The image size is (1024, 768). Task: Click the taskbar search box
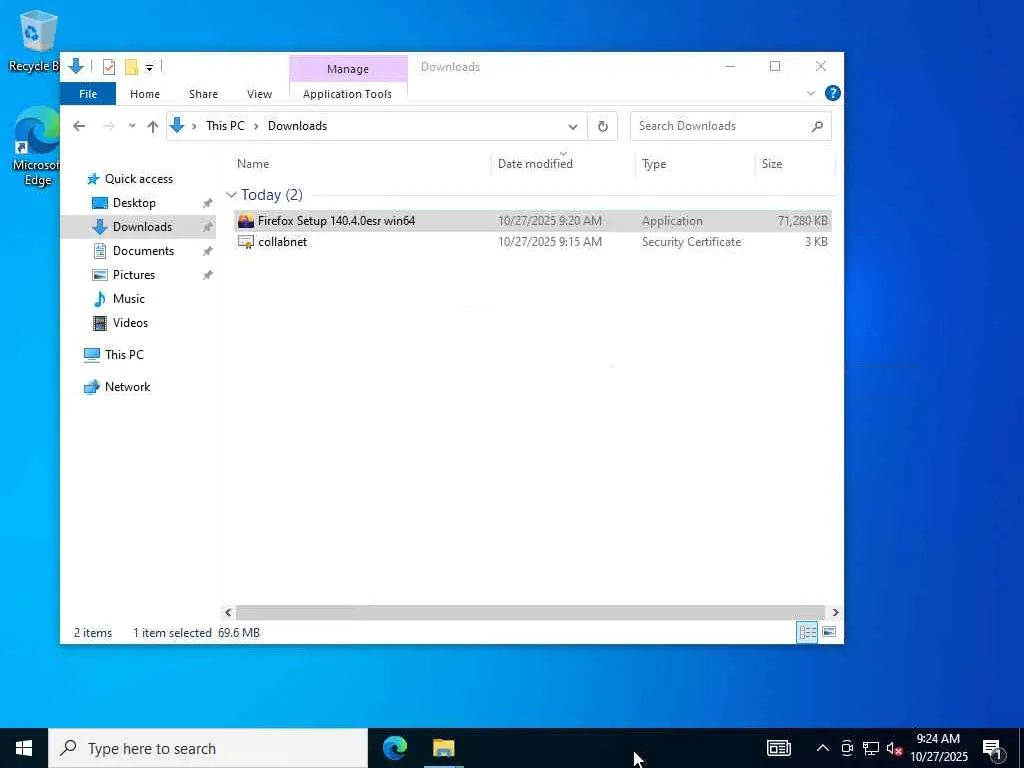point(208,748)
